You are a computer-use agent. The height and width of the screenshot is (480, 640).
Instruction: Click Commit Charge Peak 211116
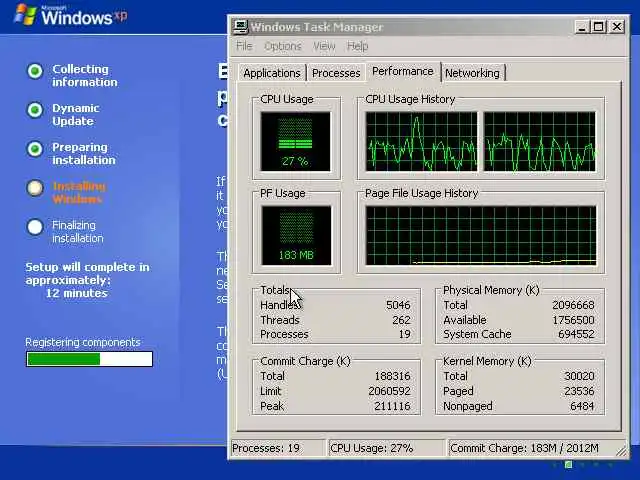392,406
